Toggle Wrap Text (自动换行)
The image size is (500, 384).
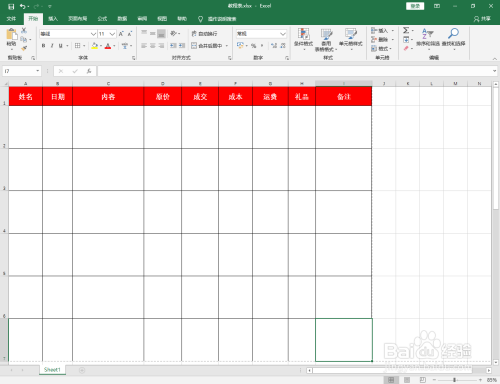(205, 34)
